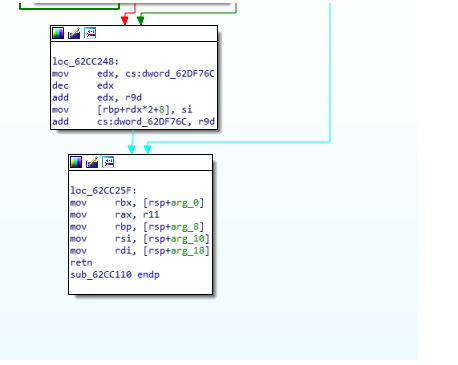Screen dimensions: 458x365
Task: Select the retn instruction
Action: pyautogui.click(x=81, y=263)
